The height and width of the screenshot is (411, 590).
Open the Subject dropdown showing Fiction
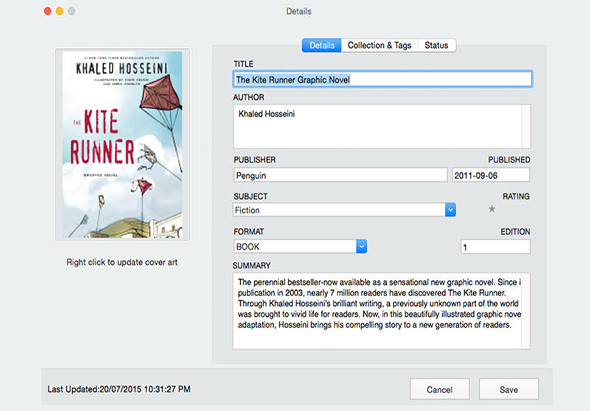click(344, 210)
